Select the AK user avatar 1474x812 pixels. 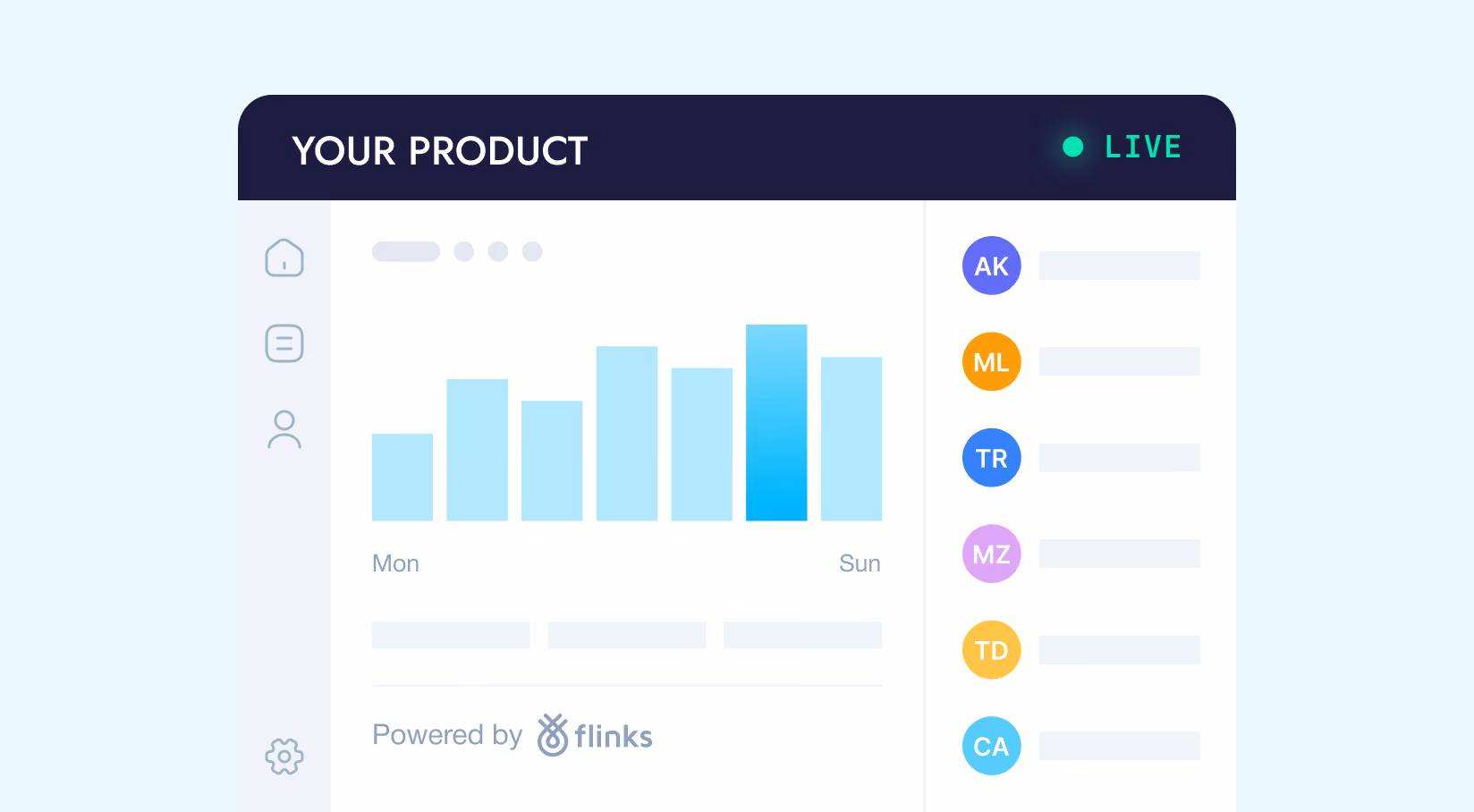pyautogui.click(x=992, y=266)
